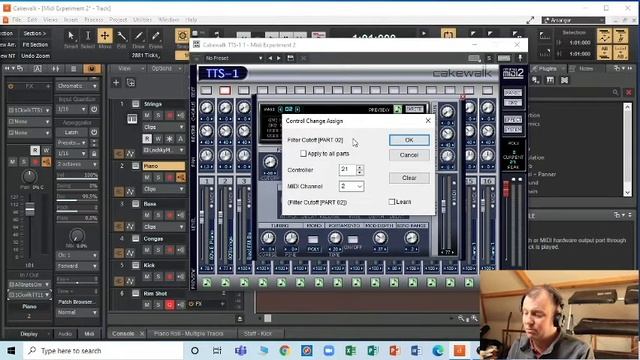Pick the Erase tool
This screenshot has width=640, height=360.
click(x=156, y=37)
